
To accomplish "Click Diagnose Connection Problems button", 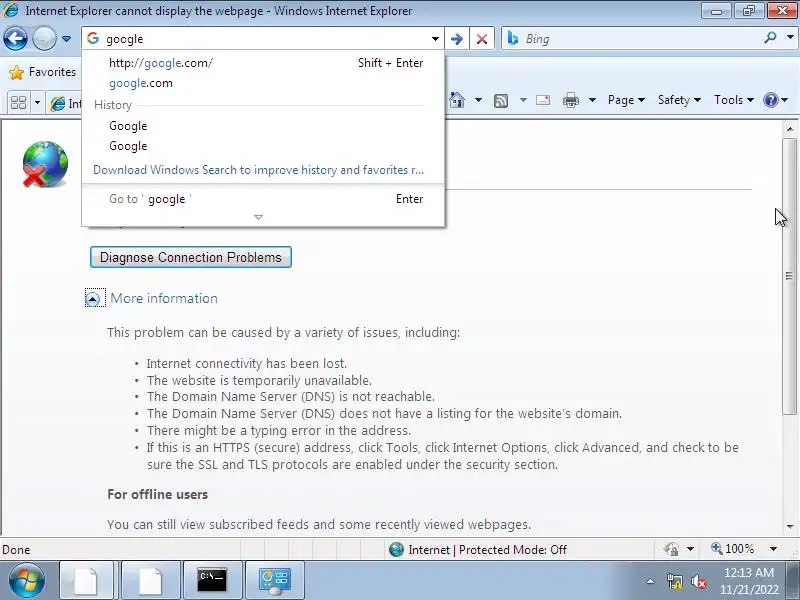I will pos(190,257).
